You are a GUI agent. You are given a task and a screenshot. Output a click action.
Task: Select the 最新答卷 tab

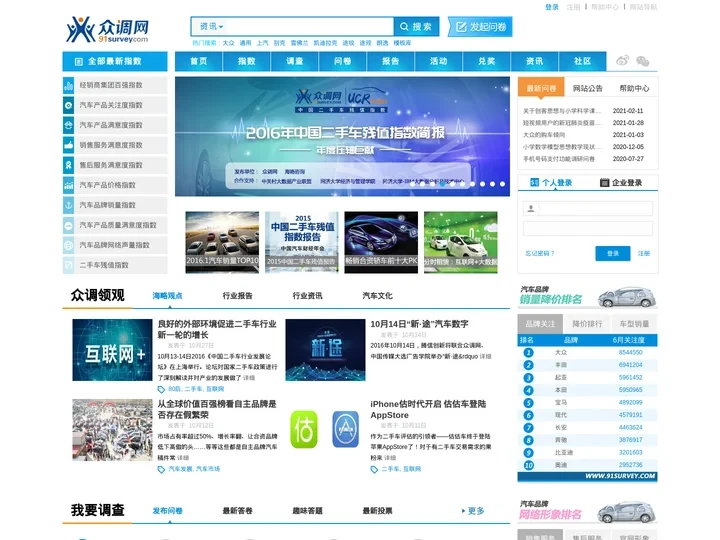click(237, 511)
